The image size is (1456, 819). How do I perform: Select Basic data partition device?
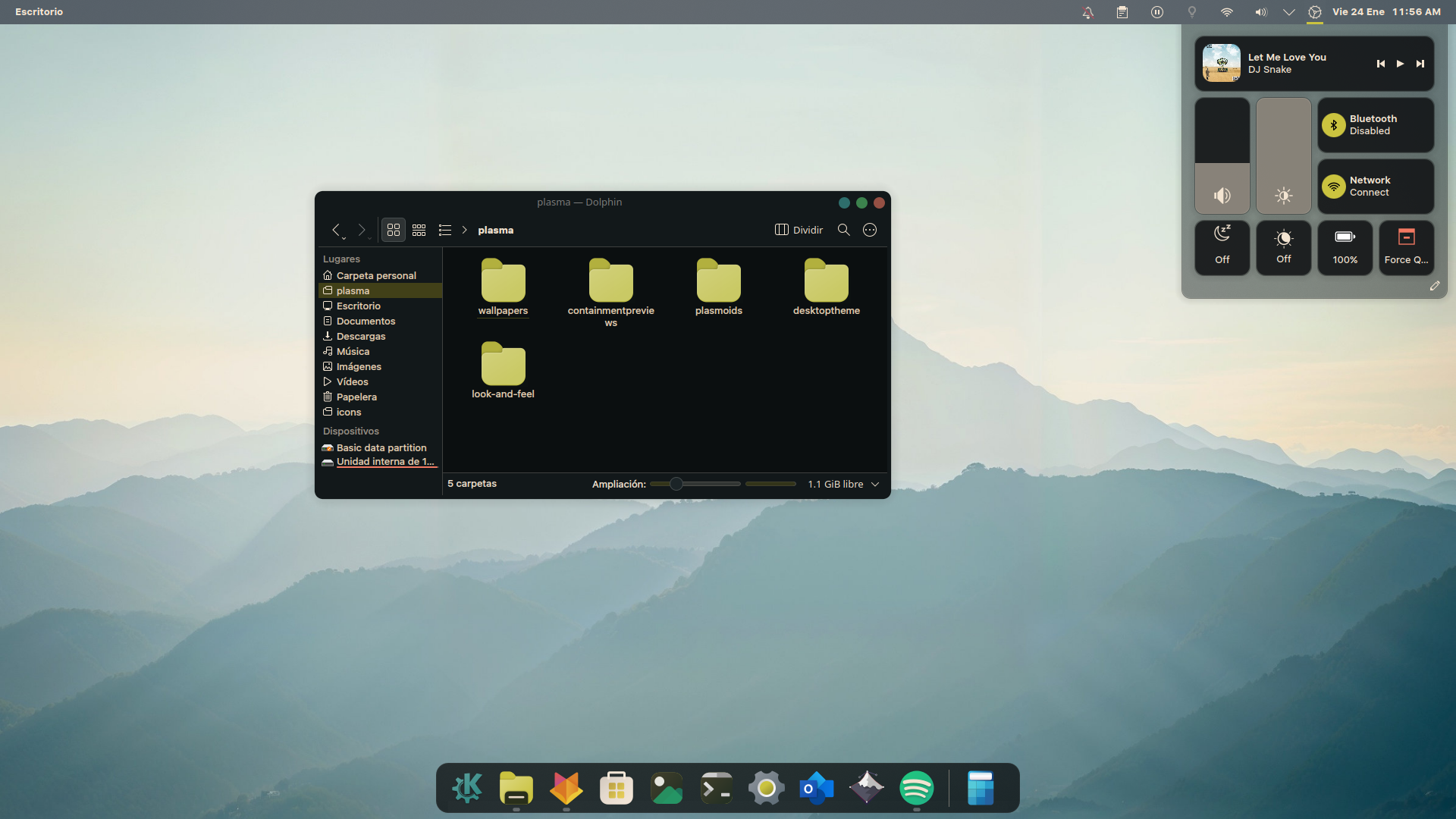pos(380,447)
